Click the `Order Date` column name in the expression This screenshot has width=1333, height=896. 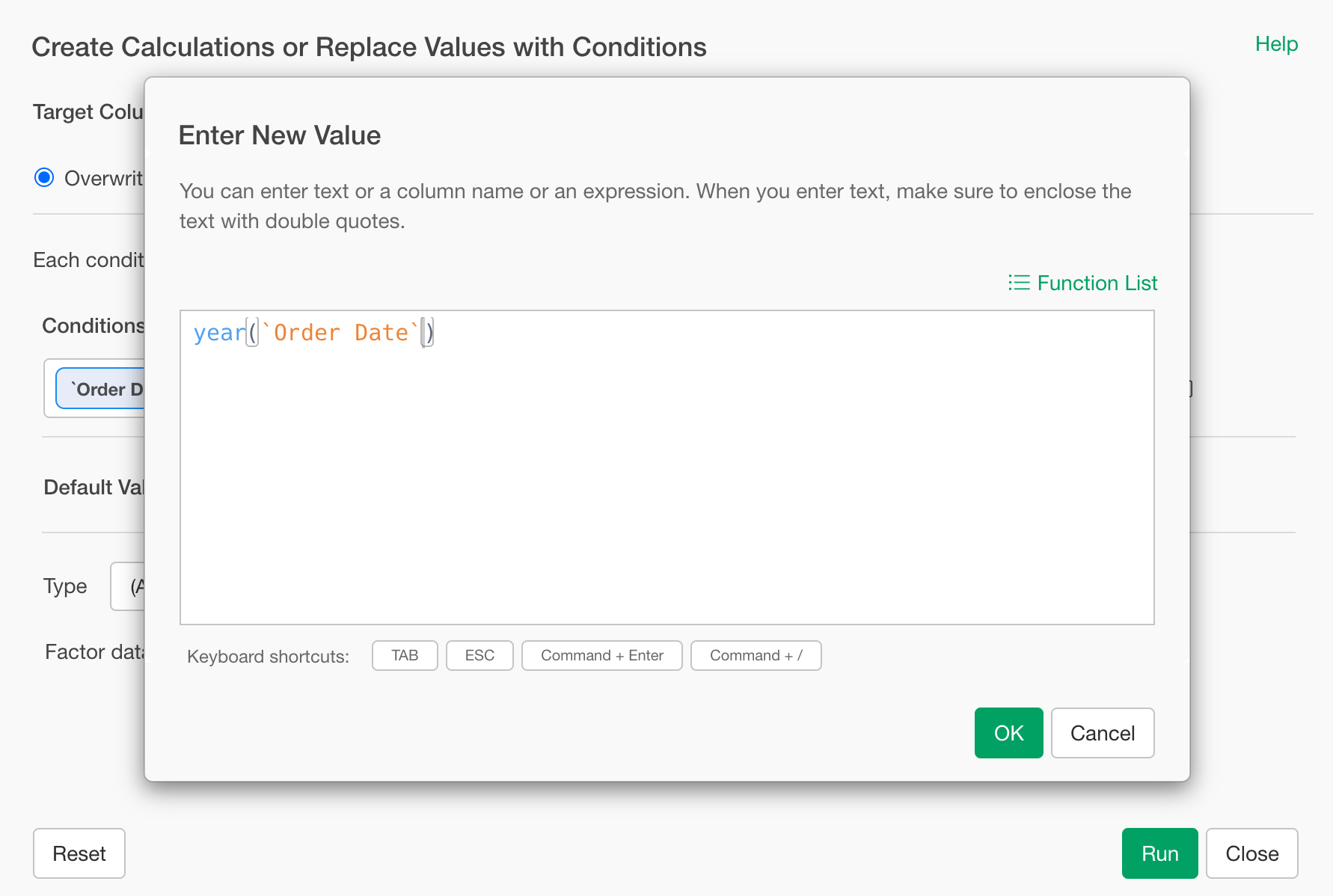click(340, 333)
